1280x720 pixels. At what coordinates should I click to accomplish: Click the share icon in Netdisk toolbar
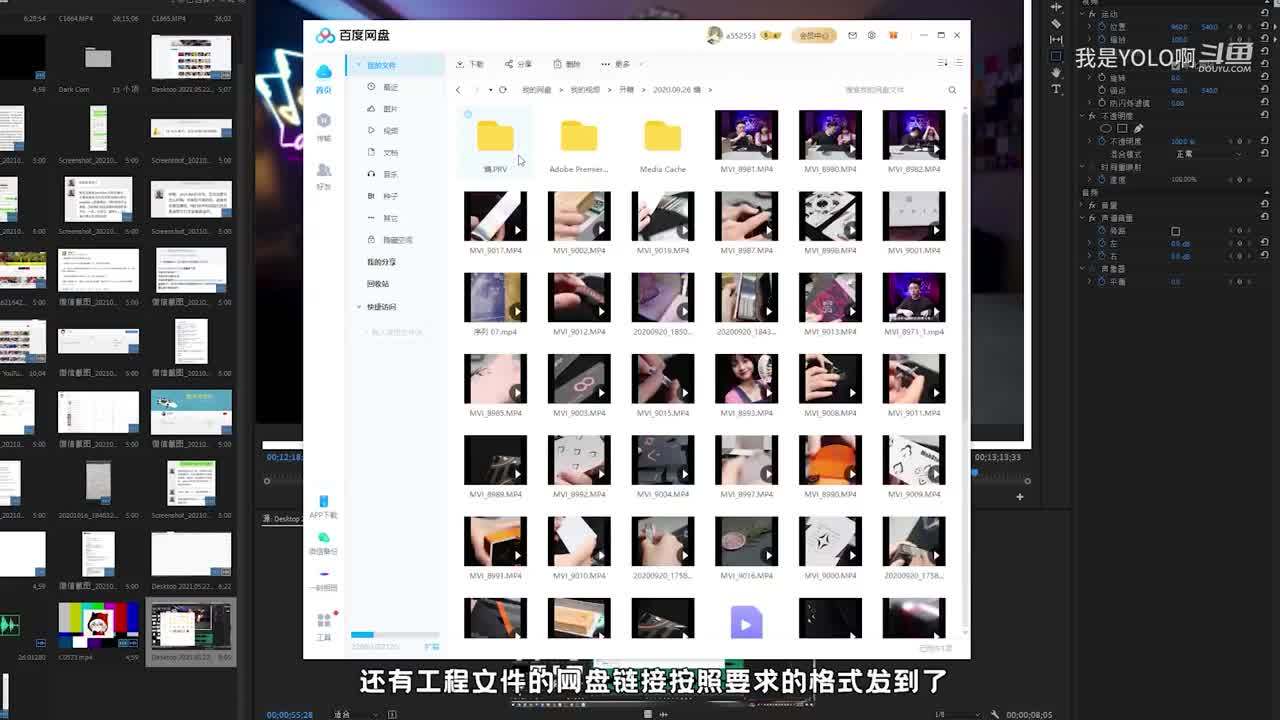pyautogui.click(x=509, y=64)
